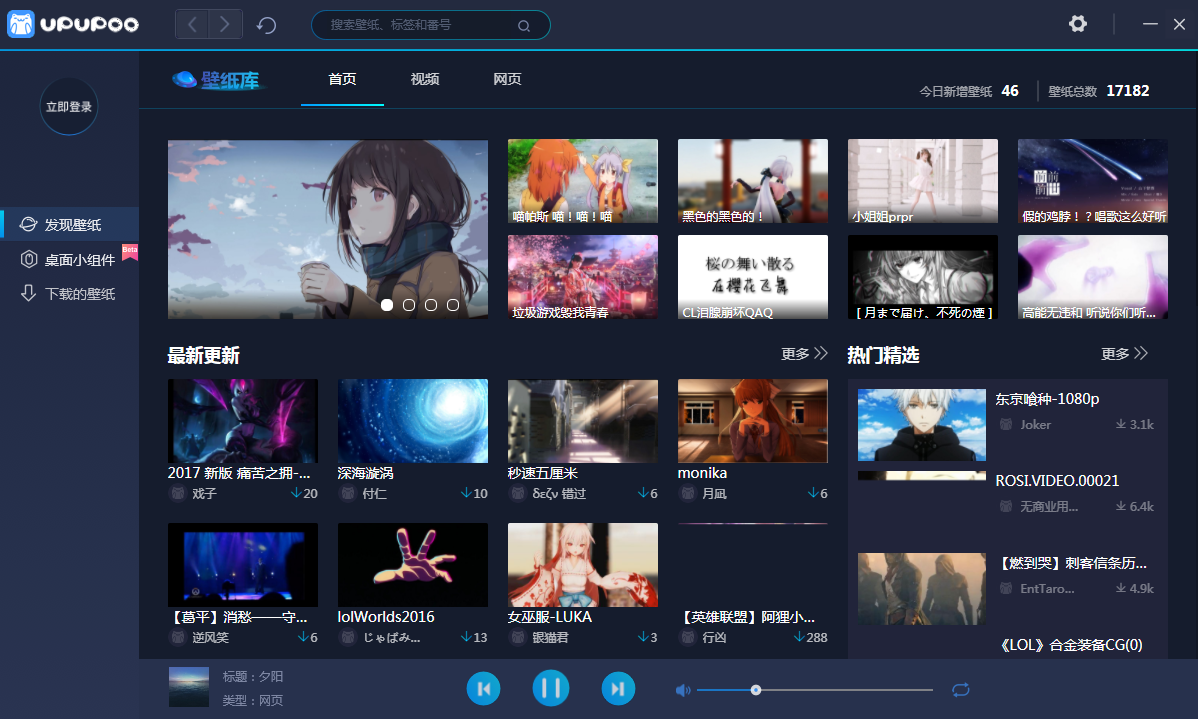Skip to the previous wallpaper
This screenshot has height=719, width=1198.
click(483, 688)
